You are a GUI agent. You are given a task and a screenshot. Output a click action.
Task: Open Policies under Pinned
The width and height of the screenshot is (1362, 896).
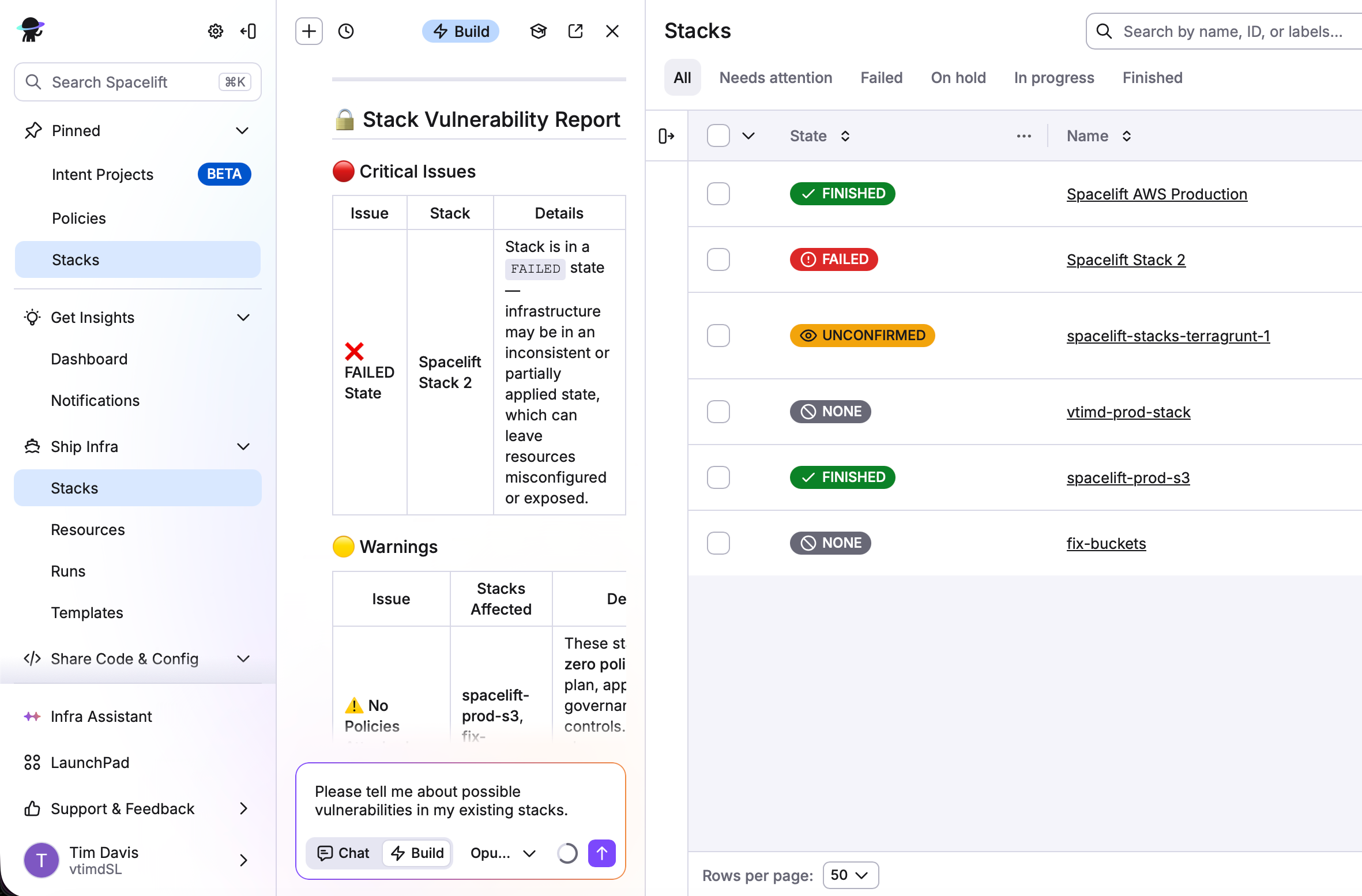138,218
